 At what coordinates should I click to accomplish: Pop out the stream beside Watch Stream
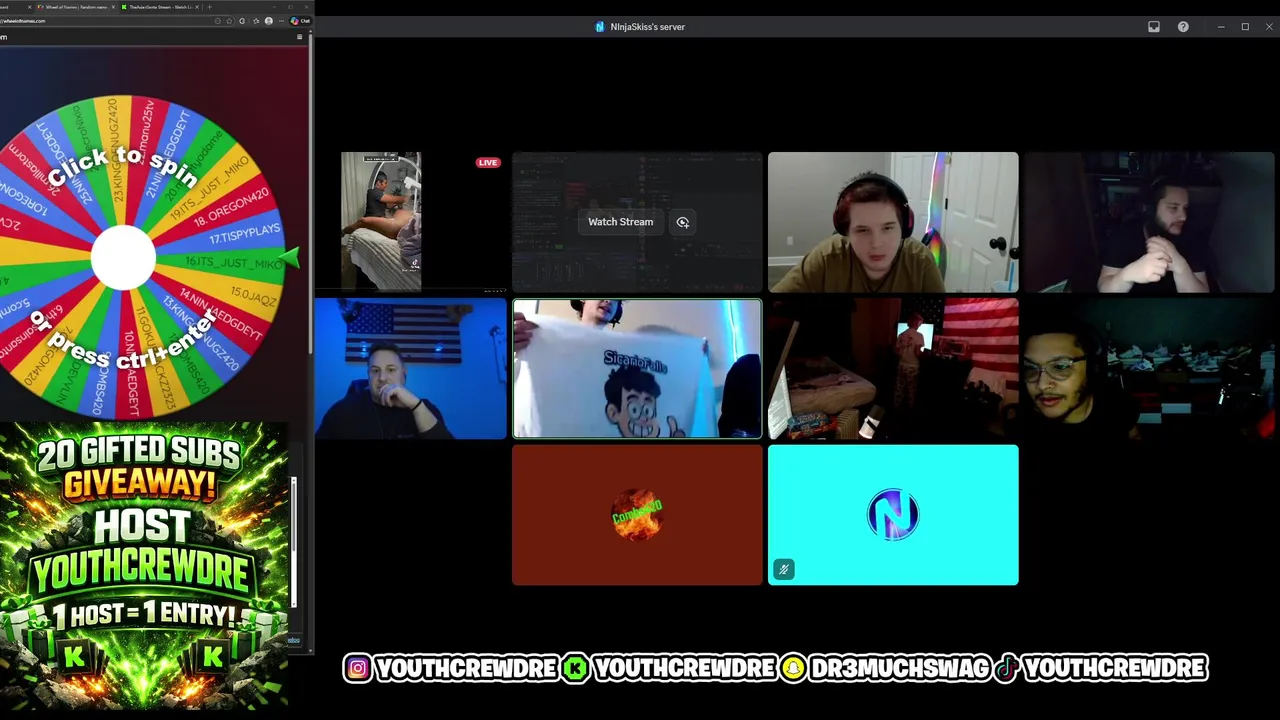(x=683, y=222)
